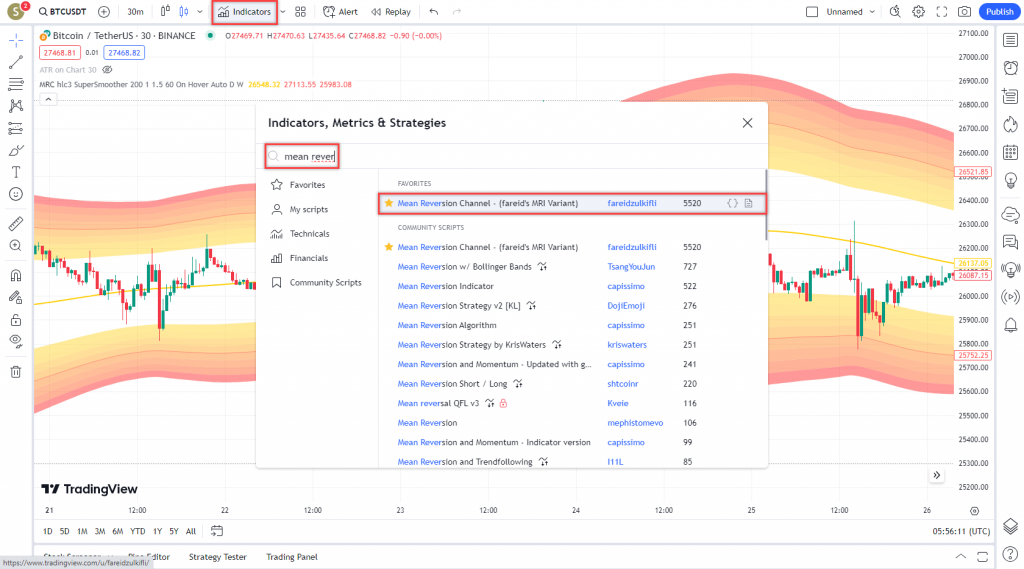Select My scripts category
This screenshot has height=569, width=1024.
tap(300, 209)
